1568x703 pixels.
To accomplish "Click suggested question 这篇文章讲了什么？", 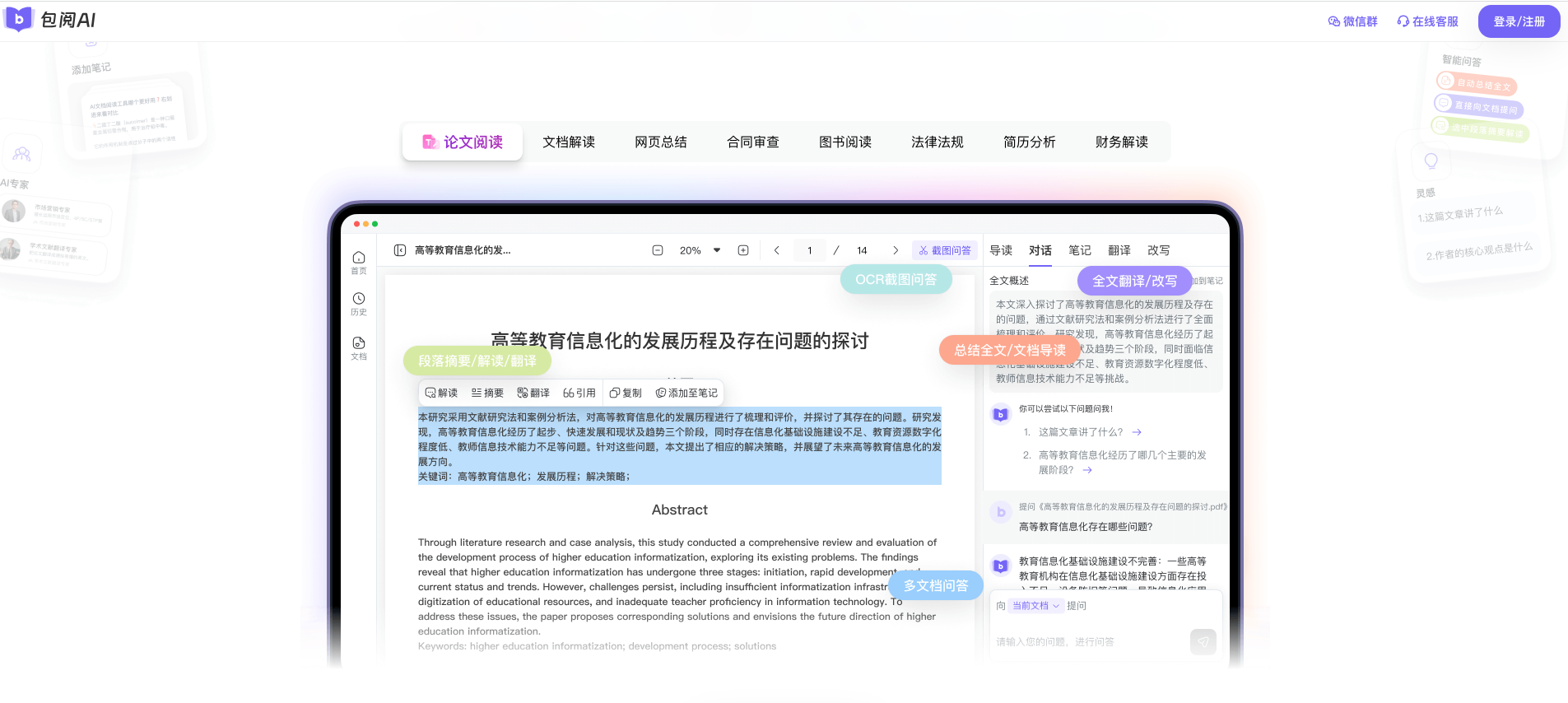I will (x=1090, y=432).
